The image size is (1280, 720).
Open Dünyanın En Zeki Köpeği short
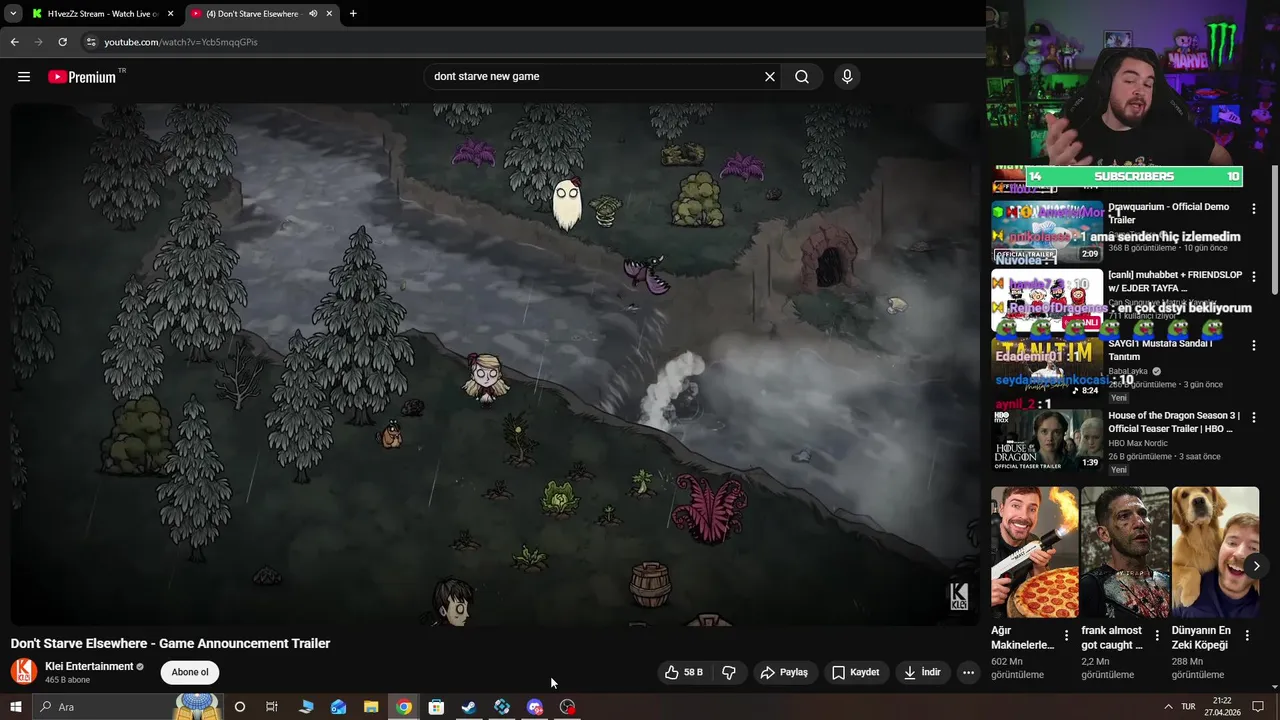click(x=1215, y=552)
